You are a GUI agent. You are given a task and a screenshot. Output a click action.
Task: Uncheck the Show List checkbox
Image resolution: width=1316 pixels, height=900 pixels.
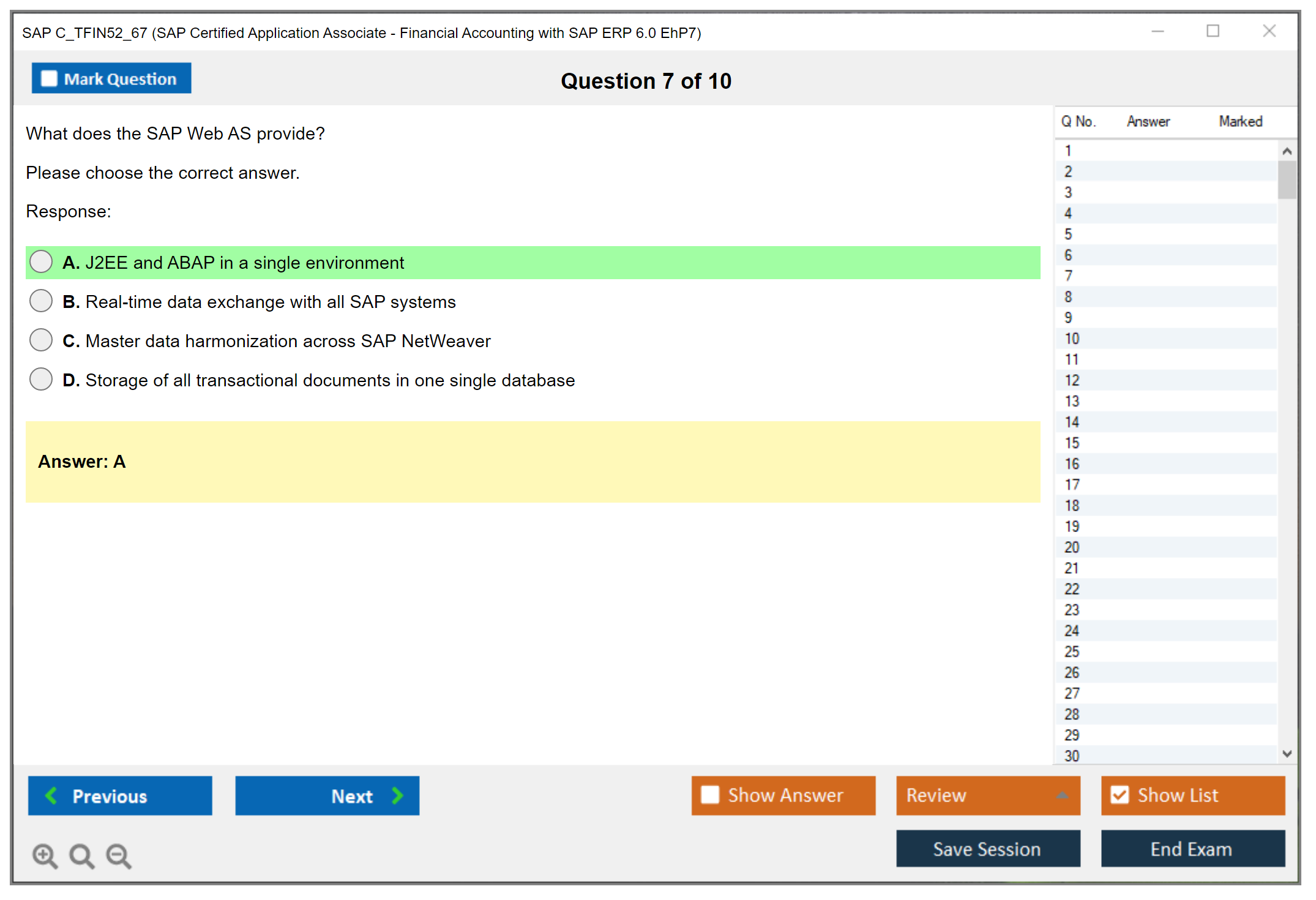tap(1120, 795)
